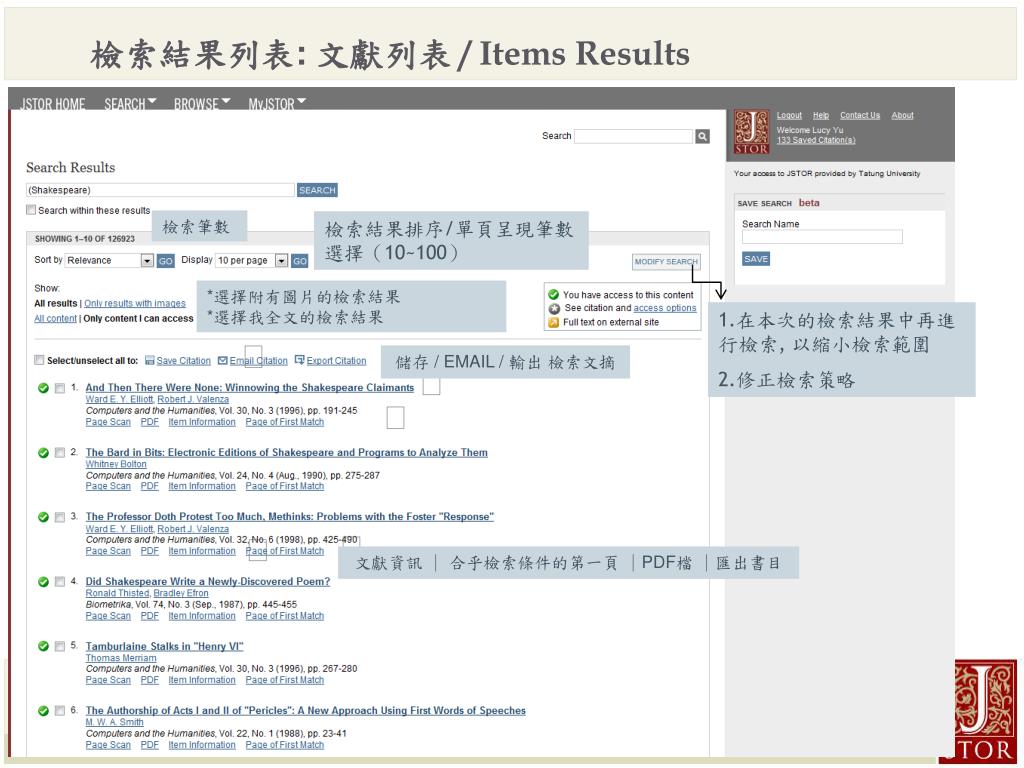The width and height of the screenshot is (1024, 768).
Task: Click green access icon for Pericles result
Action: (43, 711)
